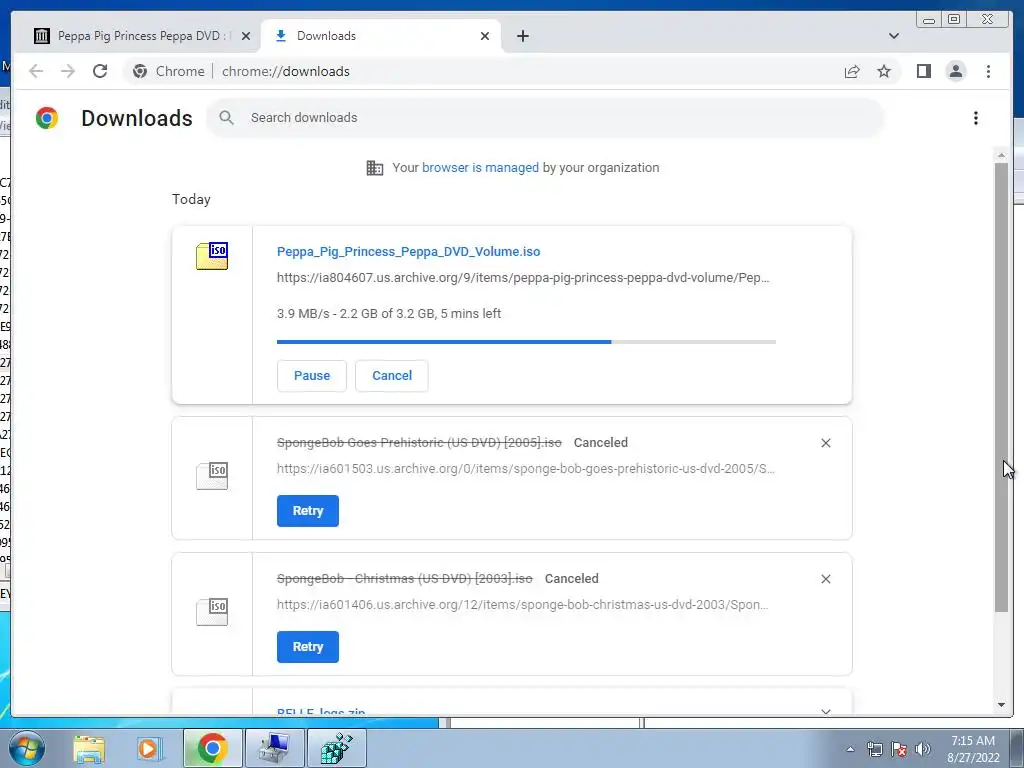This screenshot has width=1024, height=768.
Task: Open Windows Explorer from the taskbar
Action: [89, 748]
